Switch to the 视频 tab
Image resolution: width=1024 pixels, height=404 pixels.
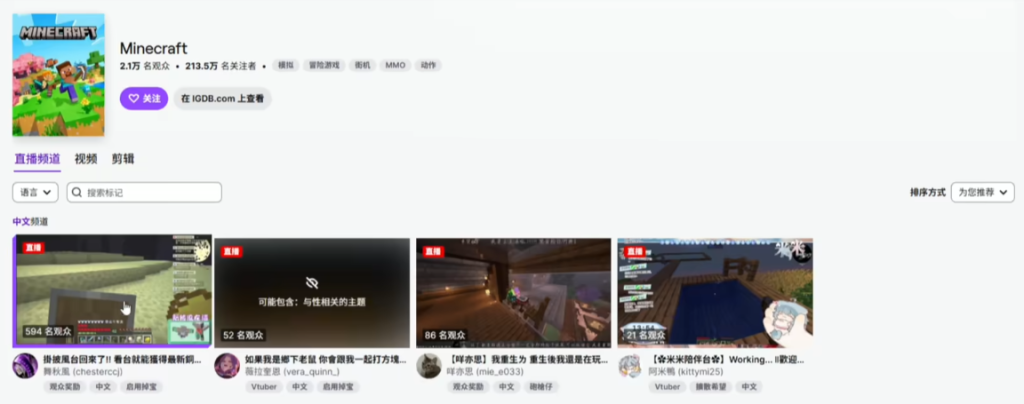point(86,159)
